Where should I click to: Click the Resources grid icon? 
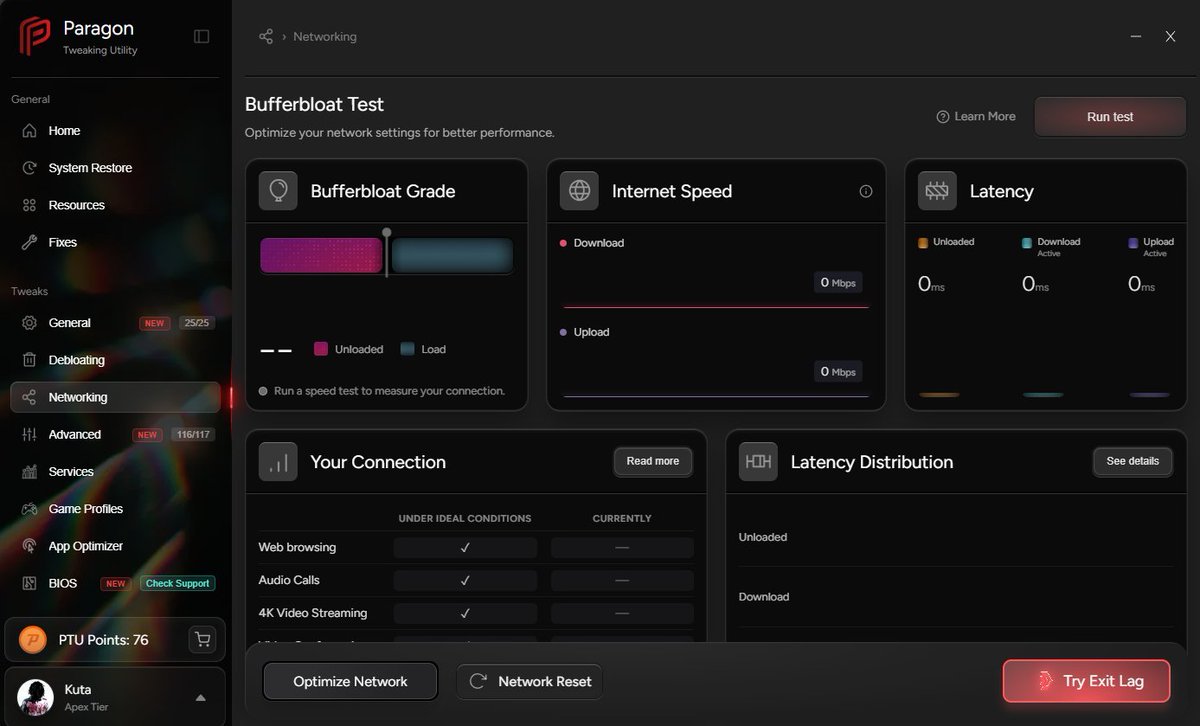(29, 205)
